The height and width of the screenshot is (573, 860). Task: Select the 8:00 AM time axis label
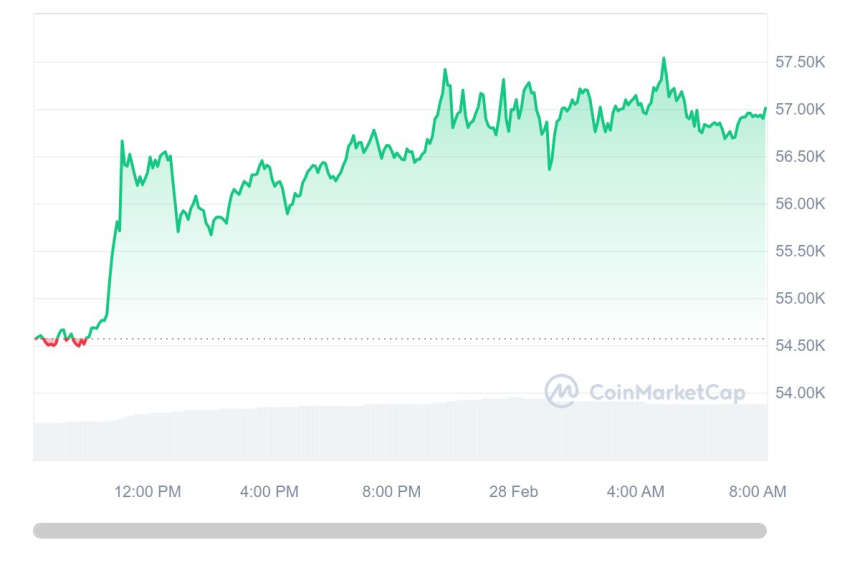(757, 492)
